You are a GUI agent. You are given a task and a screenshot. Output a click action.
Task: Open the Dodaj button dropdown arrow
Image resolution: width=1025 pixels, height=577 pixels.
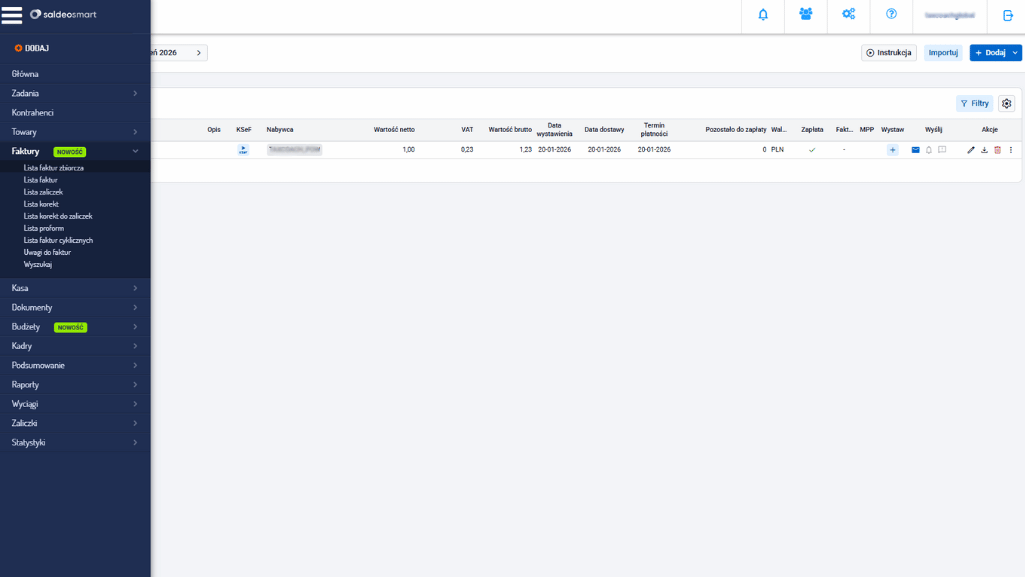1015,53
